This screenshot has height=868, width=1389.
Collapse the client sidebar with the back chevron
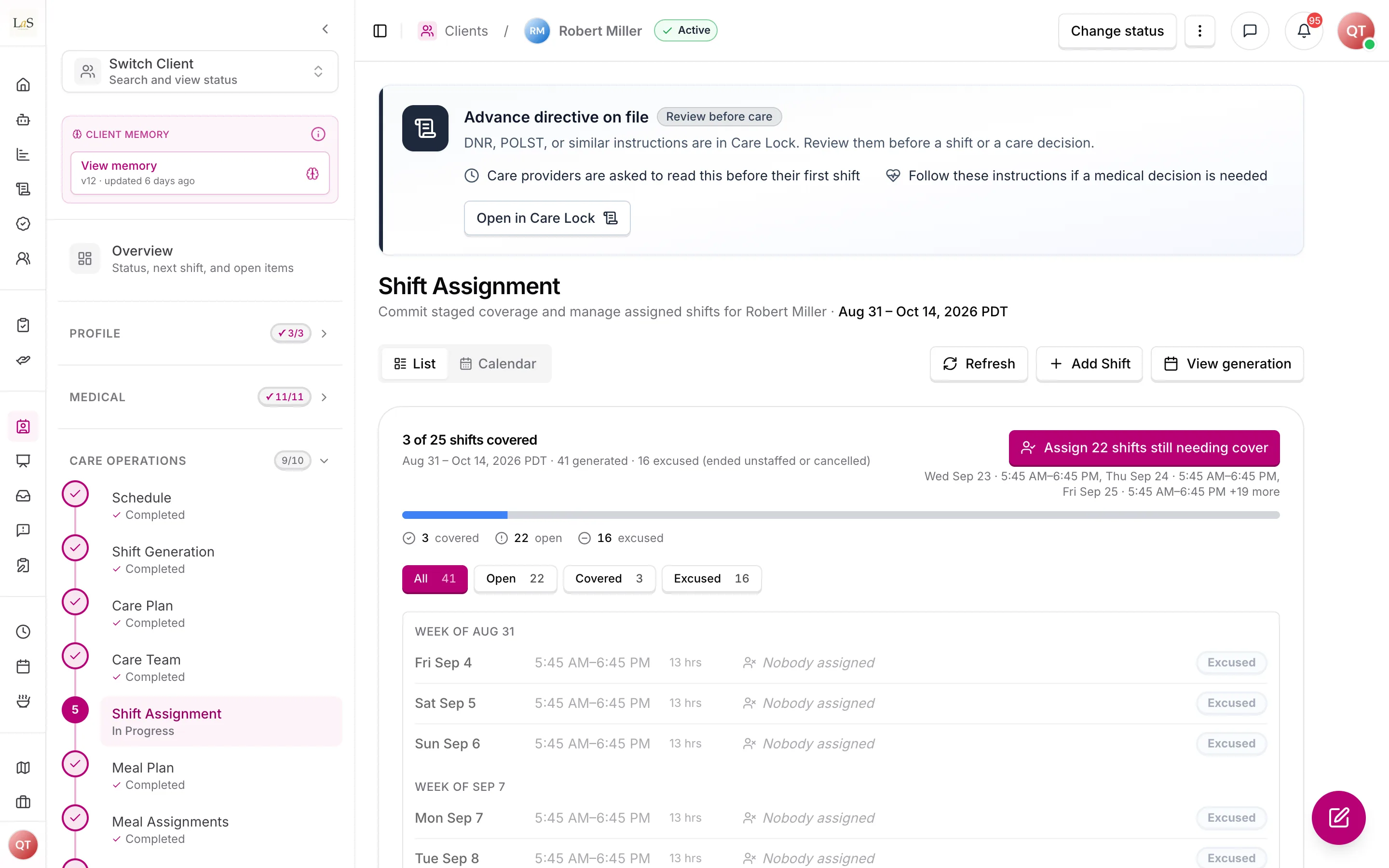pos(326,29)
